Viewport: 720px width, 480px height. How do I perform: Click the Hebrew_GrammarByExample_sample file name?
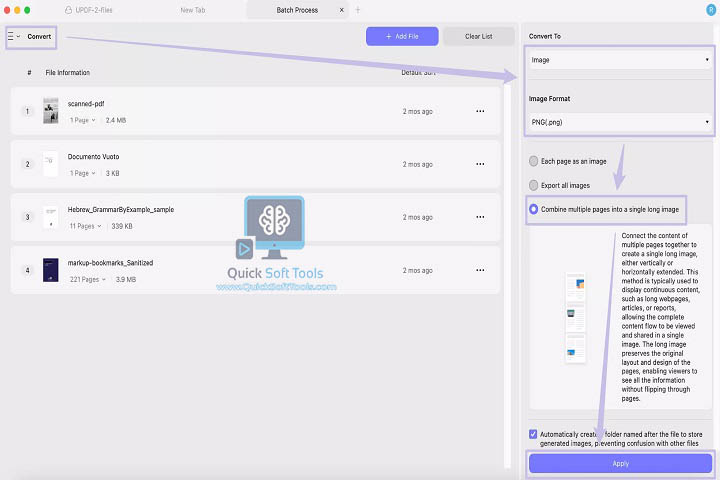point(121,209)
